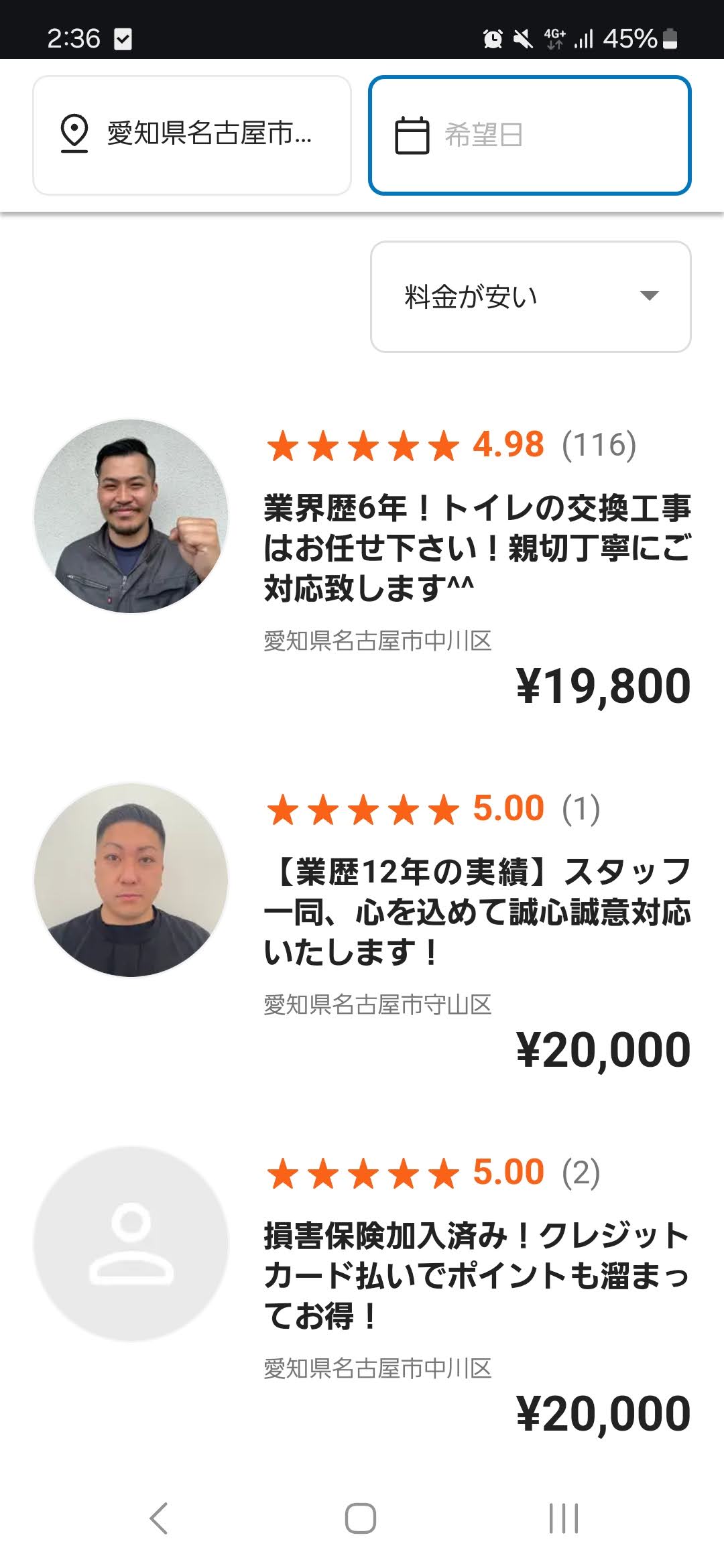The height and width of the screenshot is (1568, 724).
Task: Tap the default gray avatar placeholder
Action: (x=131, y=1244)
